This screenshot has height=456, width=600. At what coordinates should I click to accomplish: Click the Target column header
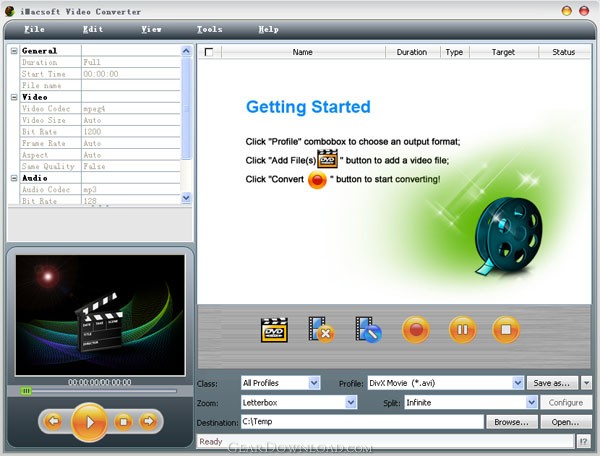point(504,52)
